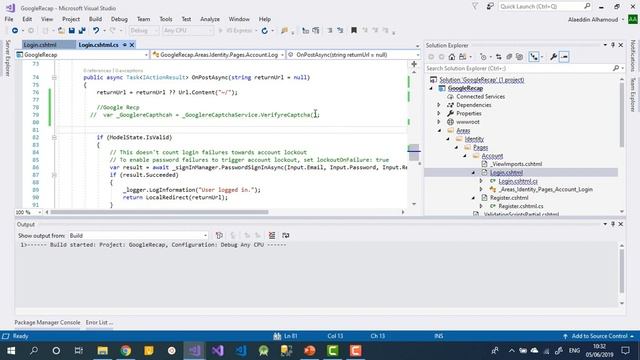Open the Edit menu
The image size is (640, 360).
[x=27, y=19]
